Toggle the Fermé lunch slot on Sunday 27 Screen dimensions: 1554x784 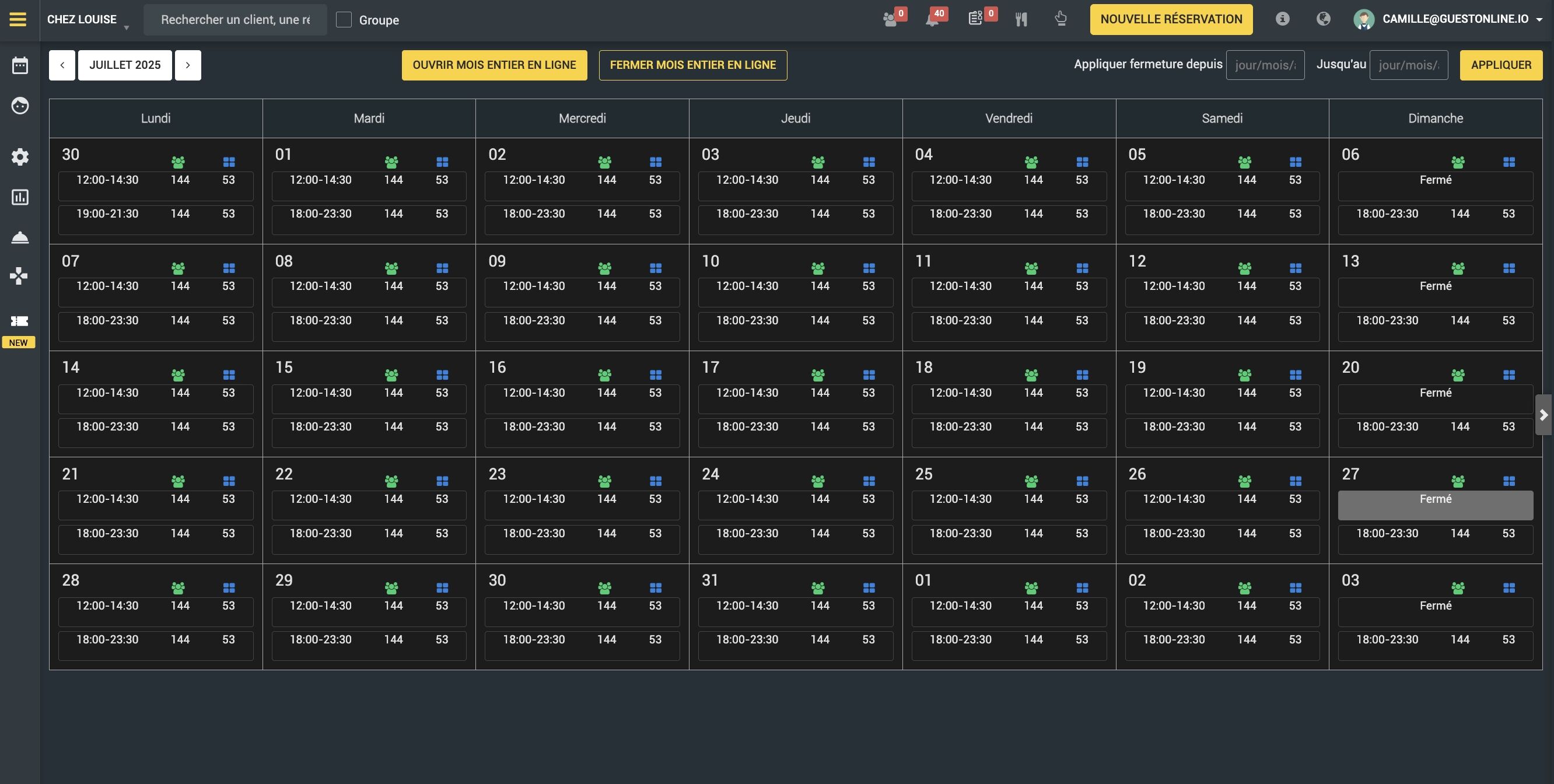pyautogui.click(x=1434, y=505)
